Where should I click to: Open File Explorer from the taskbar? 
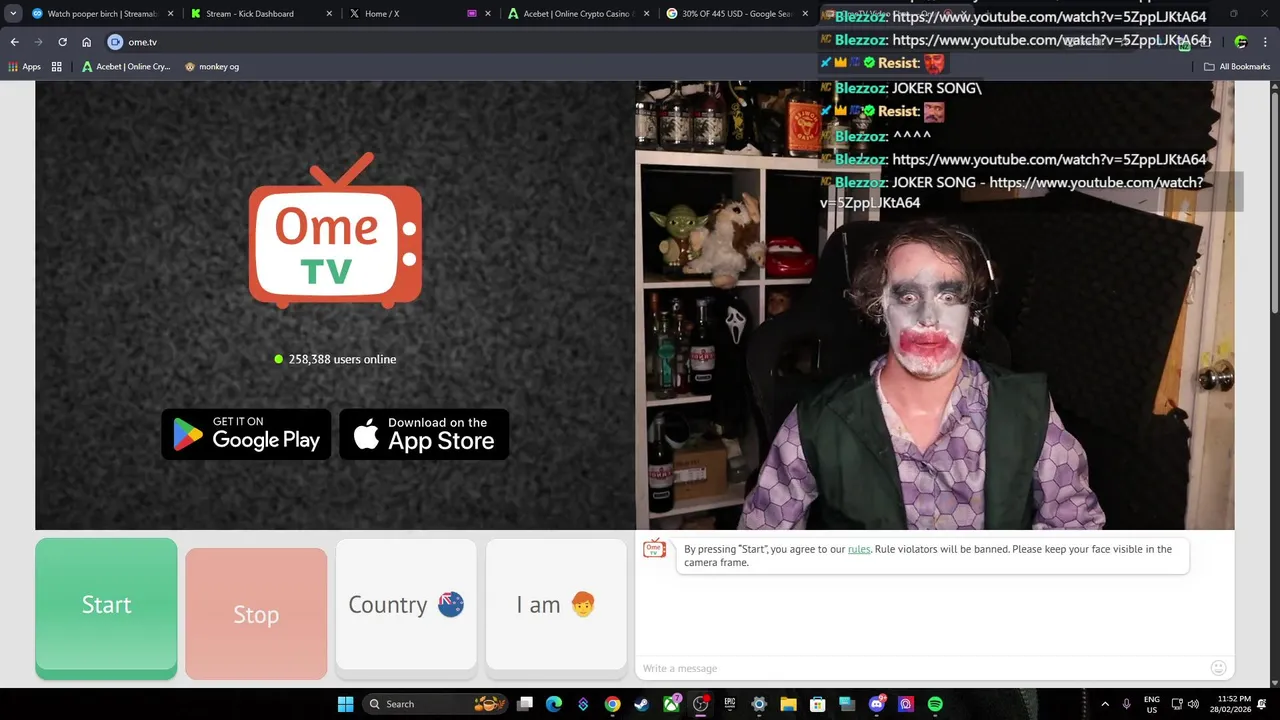[788, 704]
